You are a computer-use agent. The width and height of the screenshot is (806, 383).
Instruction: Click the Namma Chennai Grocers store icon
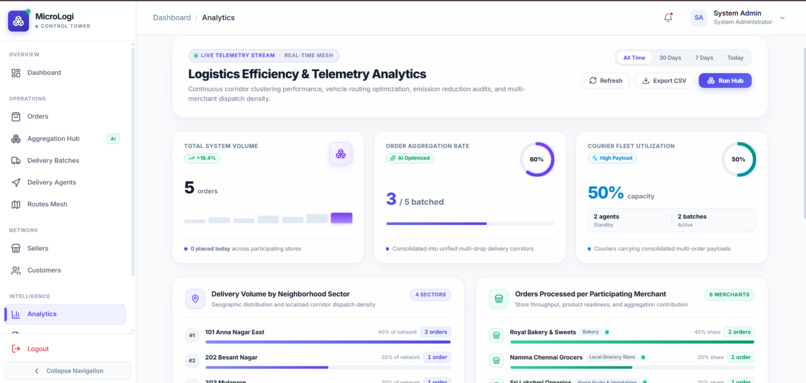(496, 360)
